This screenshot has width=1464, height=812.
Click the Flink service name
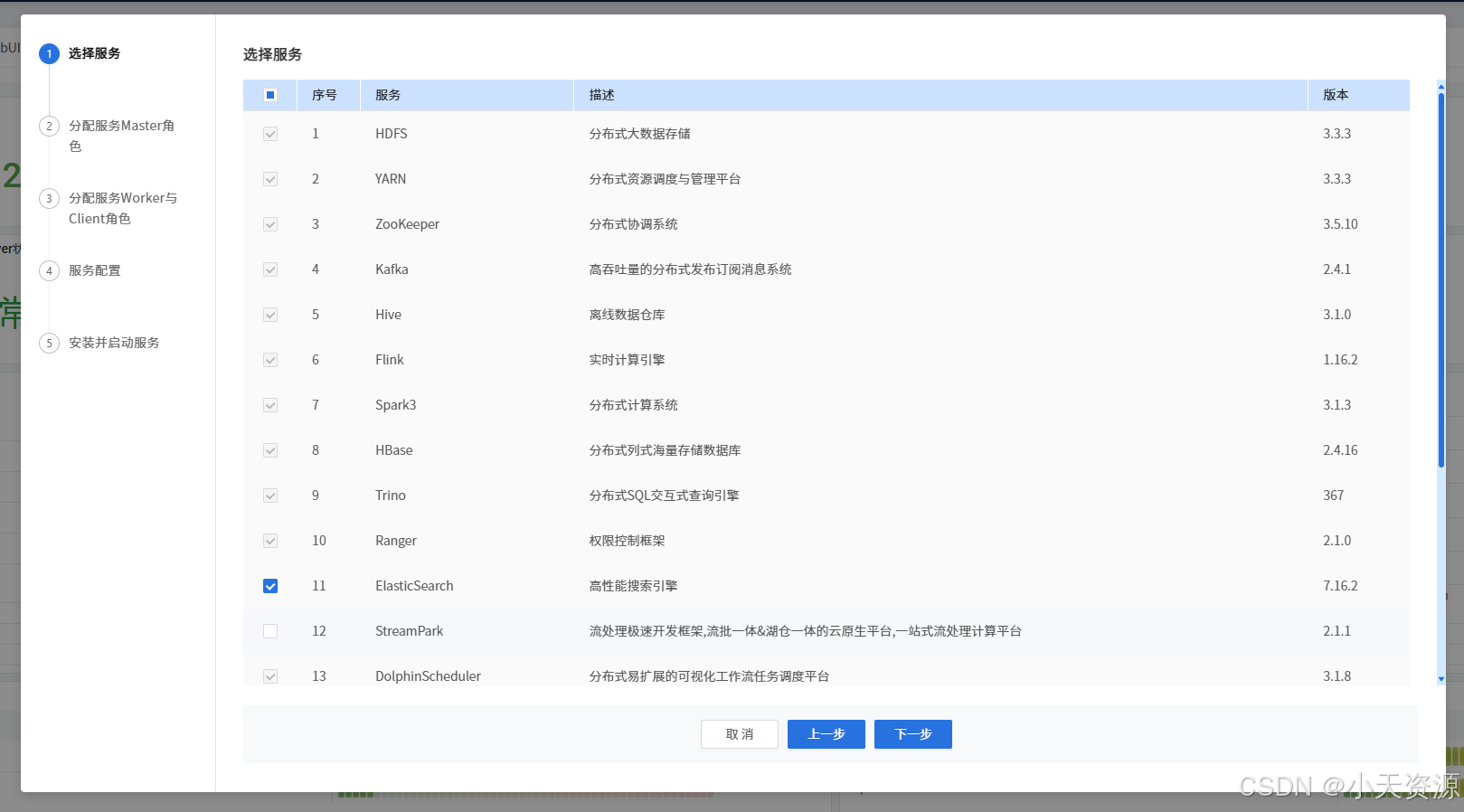390,360
